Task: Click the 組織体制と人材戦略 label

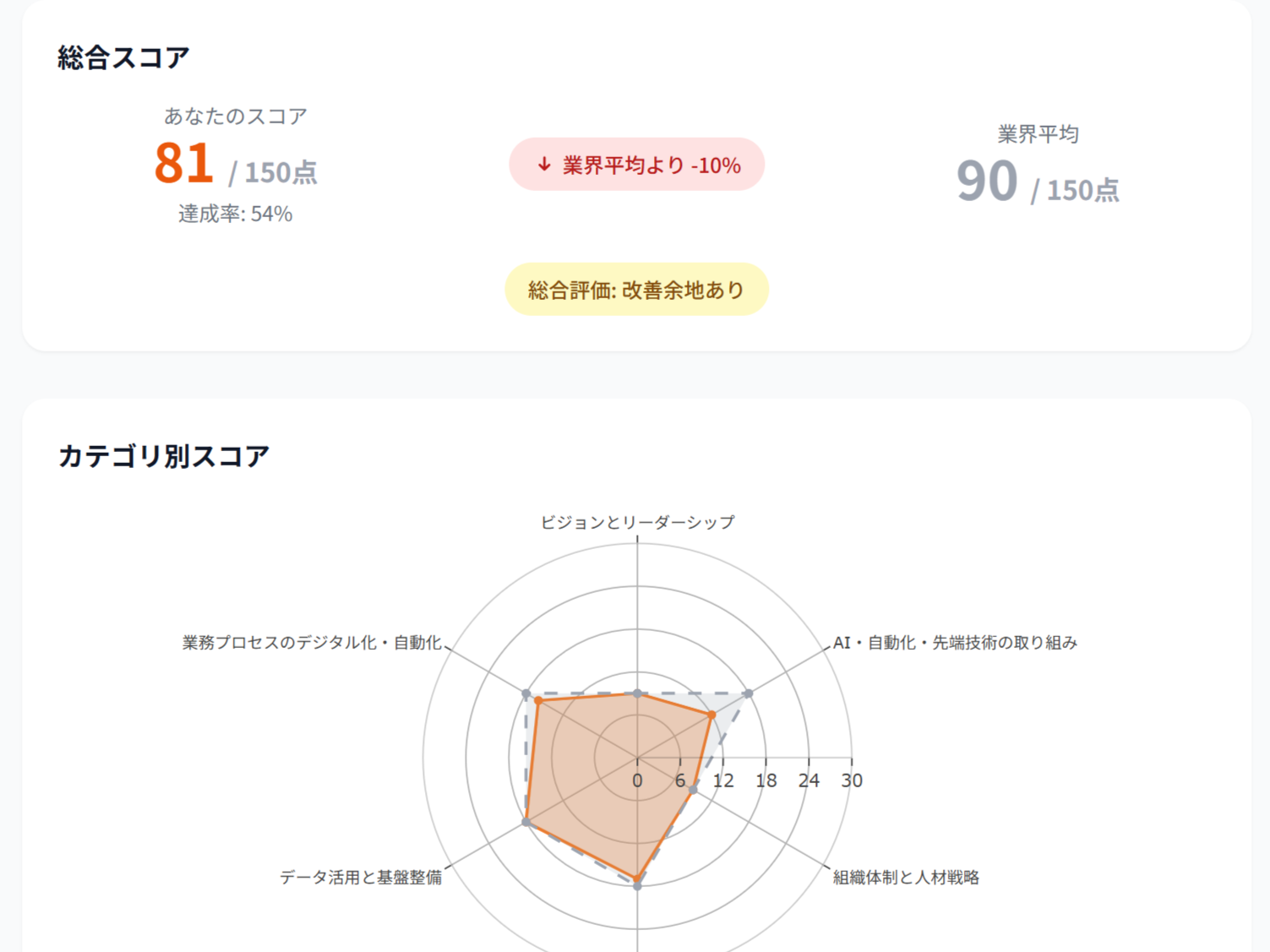Action: (x=905, y=878)
